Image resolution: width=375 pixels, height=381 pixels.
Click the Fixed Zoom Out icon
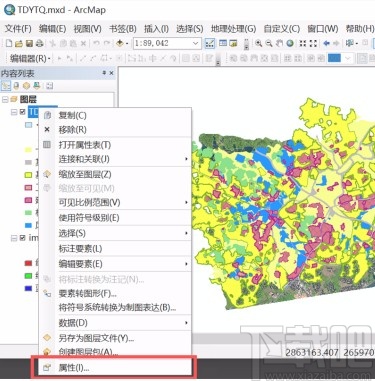[313, 43]
